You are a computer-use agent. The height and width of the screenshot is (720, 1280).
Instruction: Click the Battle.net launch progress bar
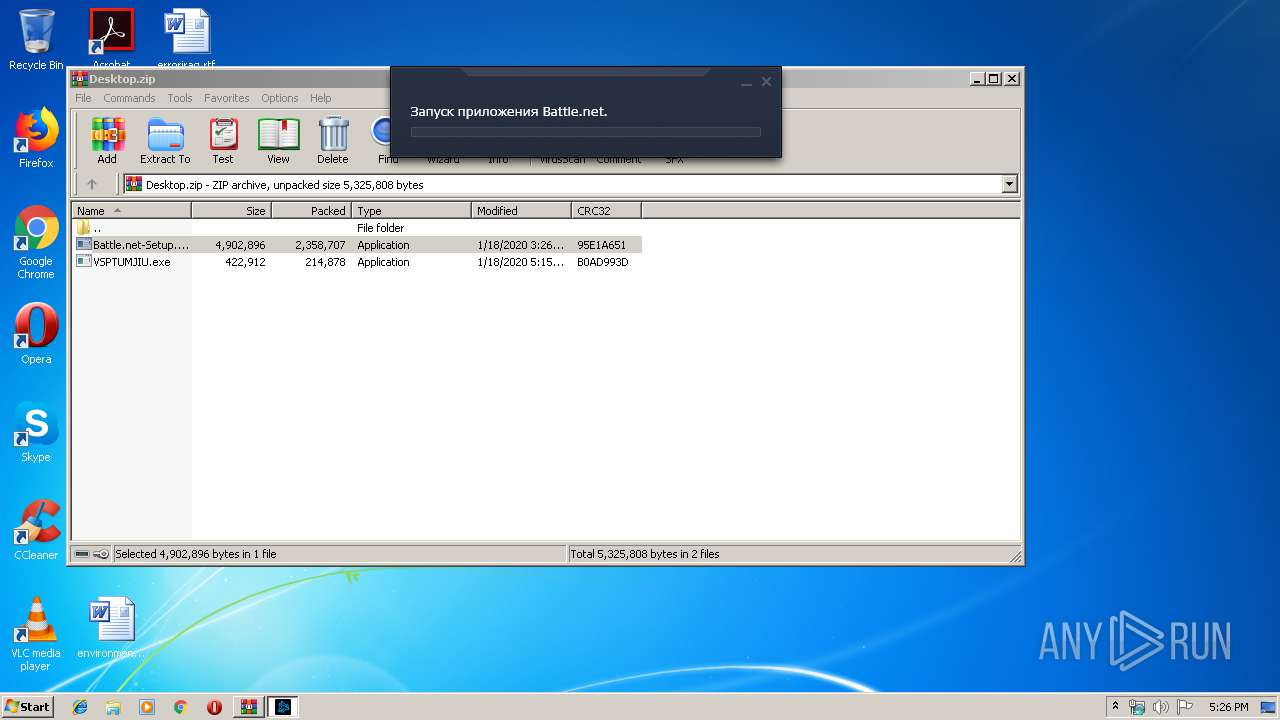(585, 132)
